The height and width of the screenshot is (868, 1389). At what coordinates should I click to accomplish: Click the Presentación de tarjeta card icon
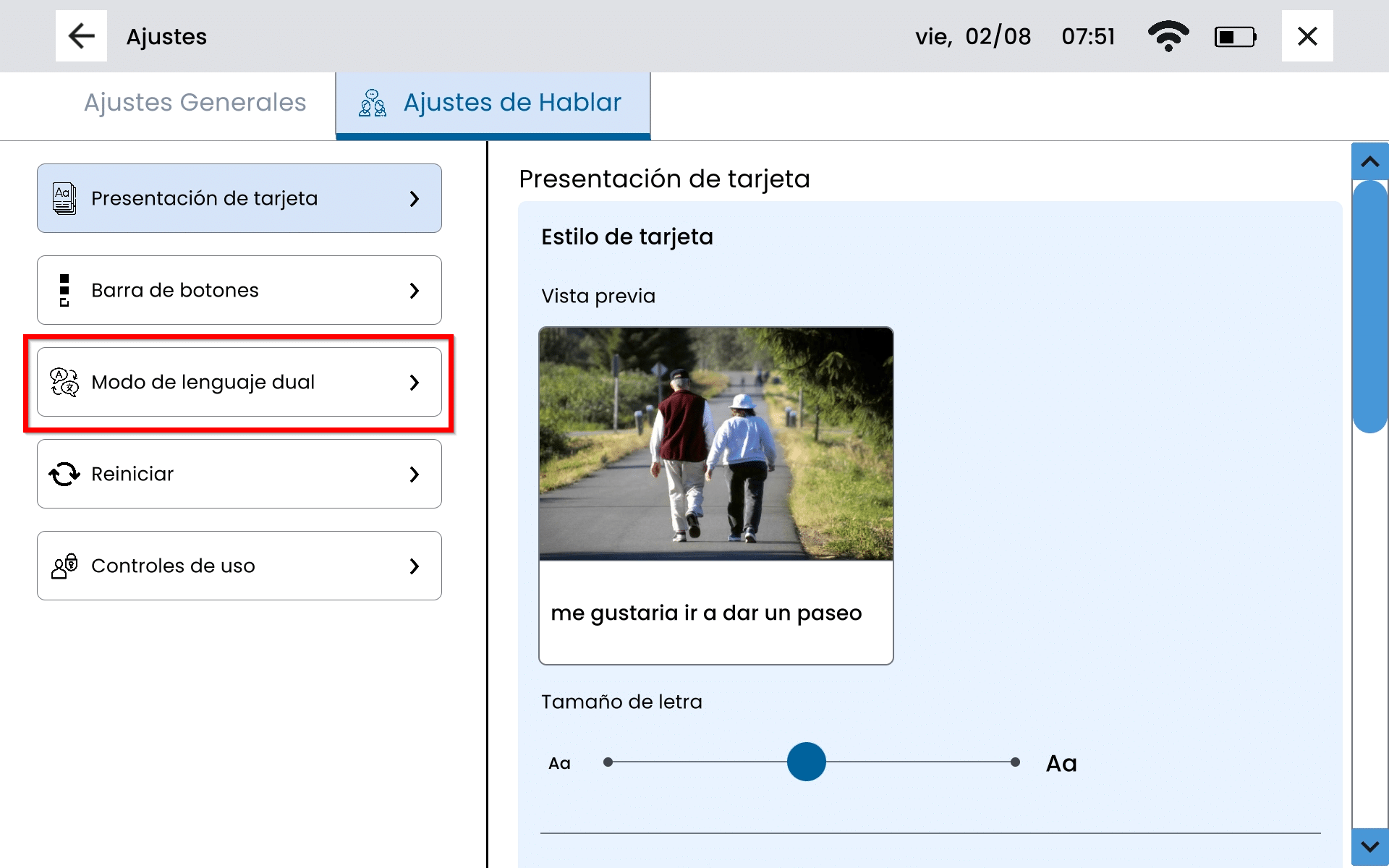click(x=64, y=198)
